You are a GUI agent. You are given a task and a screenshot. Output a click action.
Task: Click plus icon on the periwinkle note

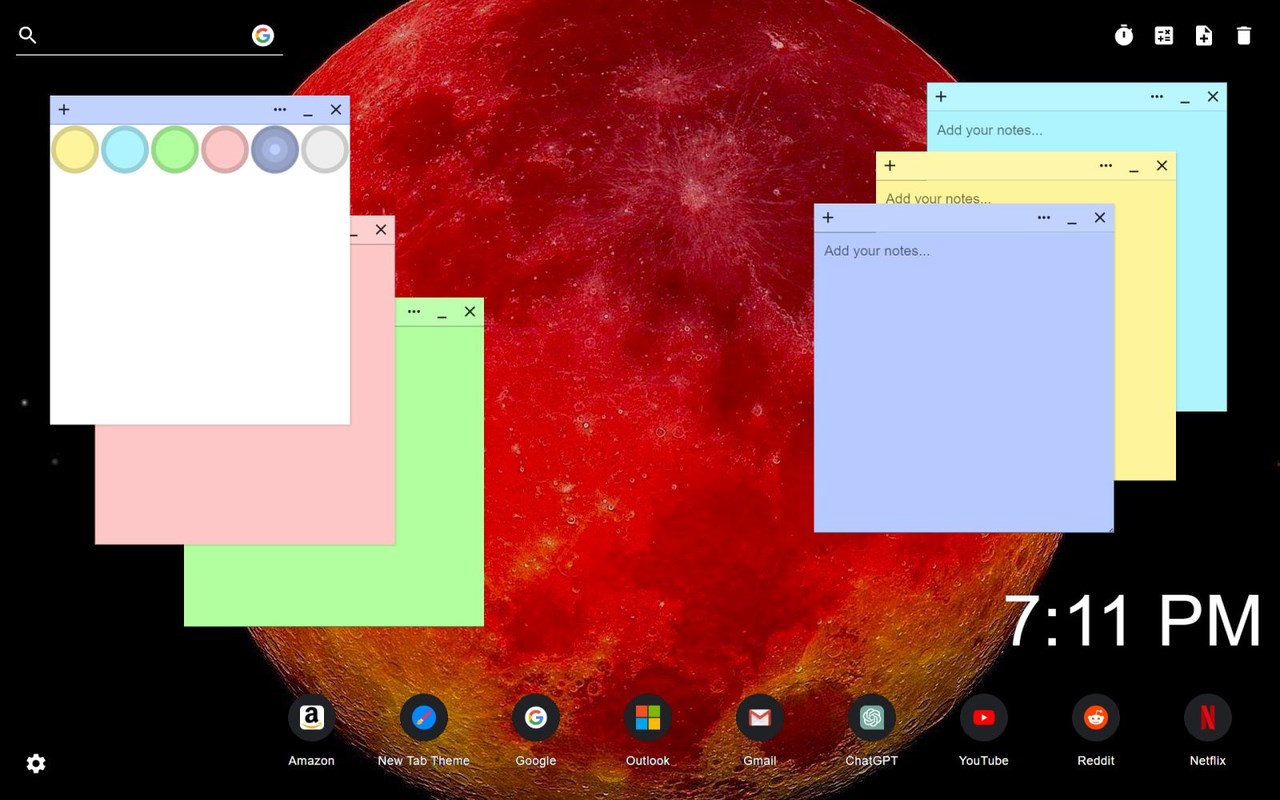828,218
